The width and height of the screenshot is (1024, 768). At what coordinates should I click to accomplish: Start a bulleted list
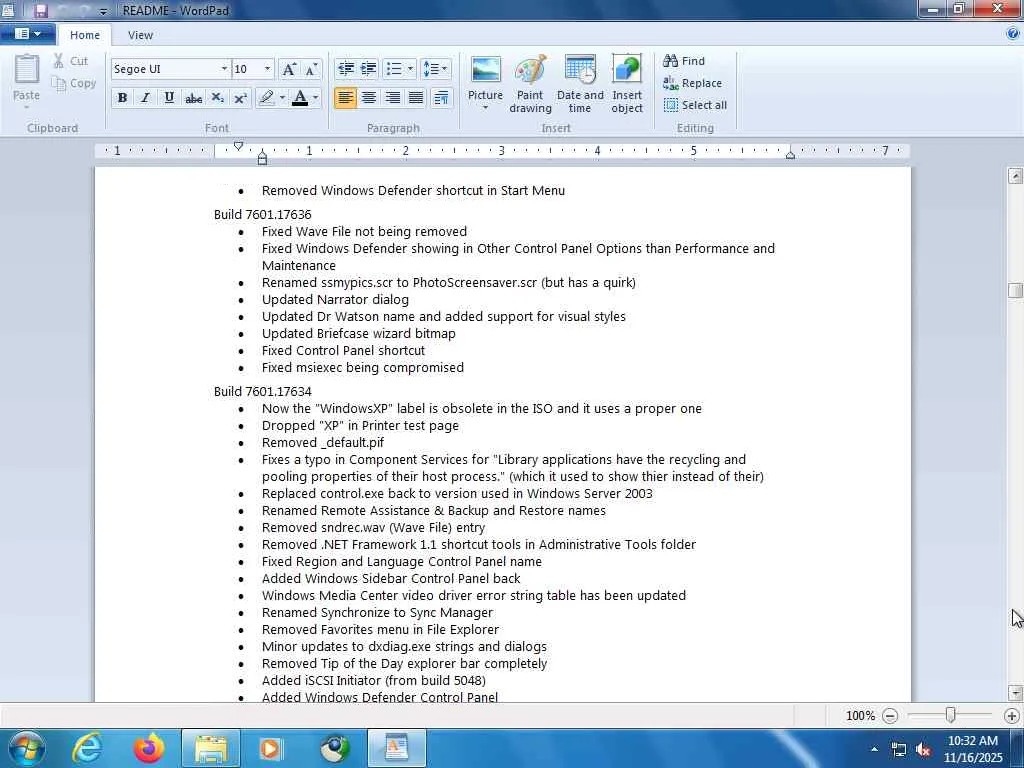click(394, 69)
